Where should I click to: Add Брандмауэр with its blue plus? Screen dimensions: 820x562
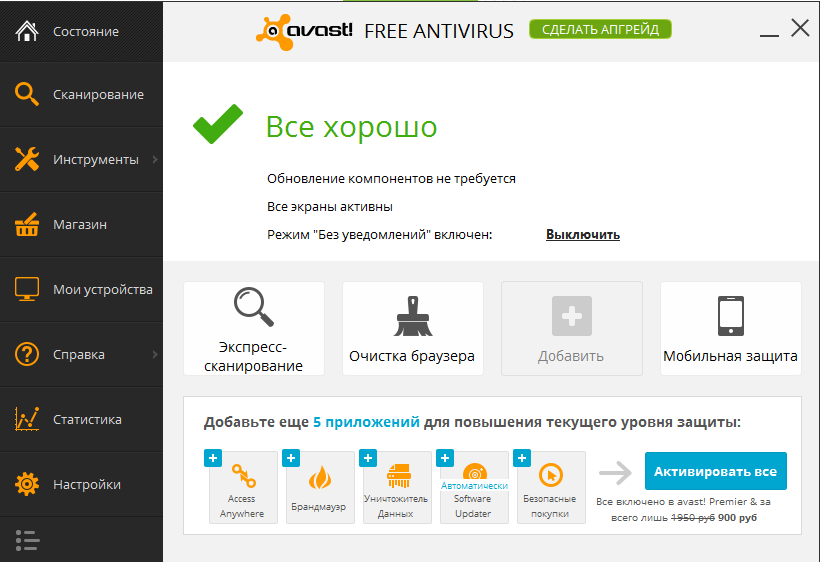pos(291,458)
